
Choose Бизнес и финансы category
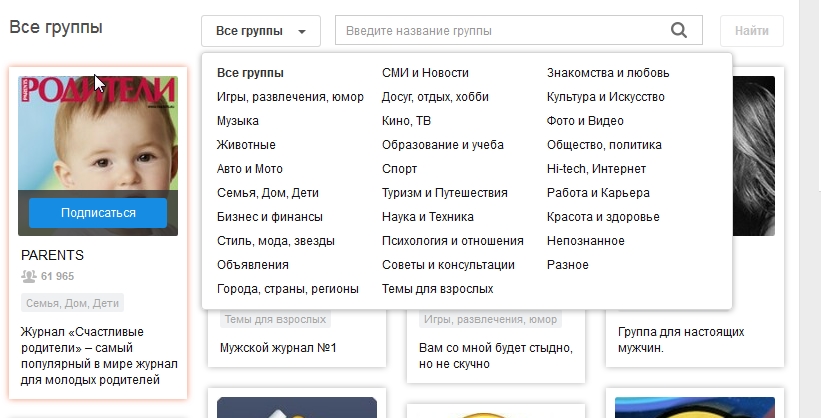(x=270, y=217)
